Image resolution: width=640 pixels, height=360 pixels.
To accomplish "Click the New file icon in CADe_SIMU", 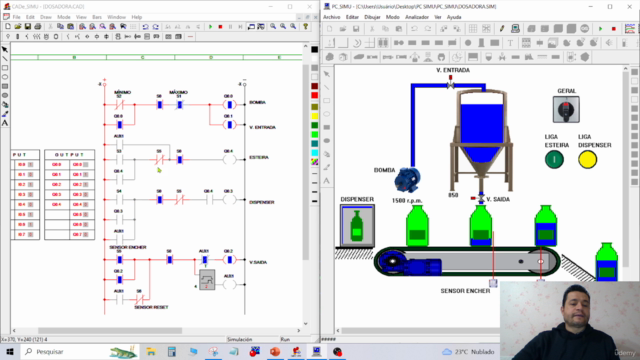I will pos(8,27).
